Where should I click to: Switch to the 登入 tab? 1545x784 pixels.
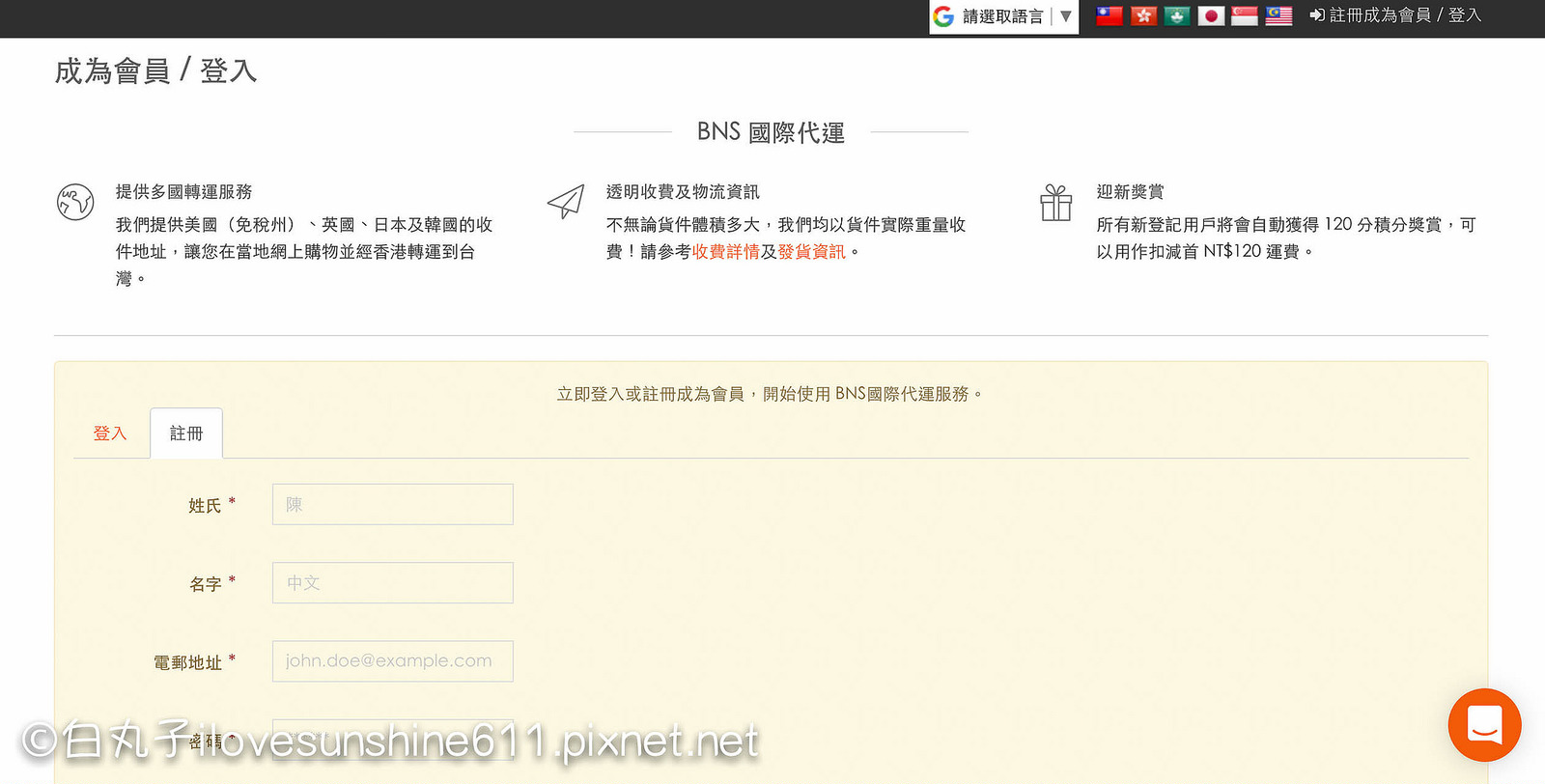110,434
